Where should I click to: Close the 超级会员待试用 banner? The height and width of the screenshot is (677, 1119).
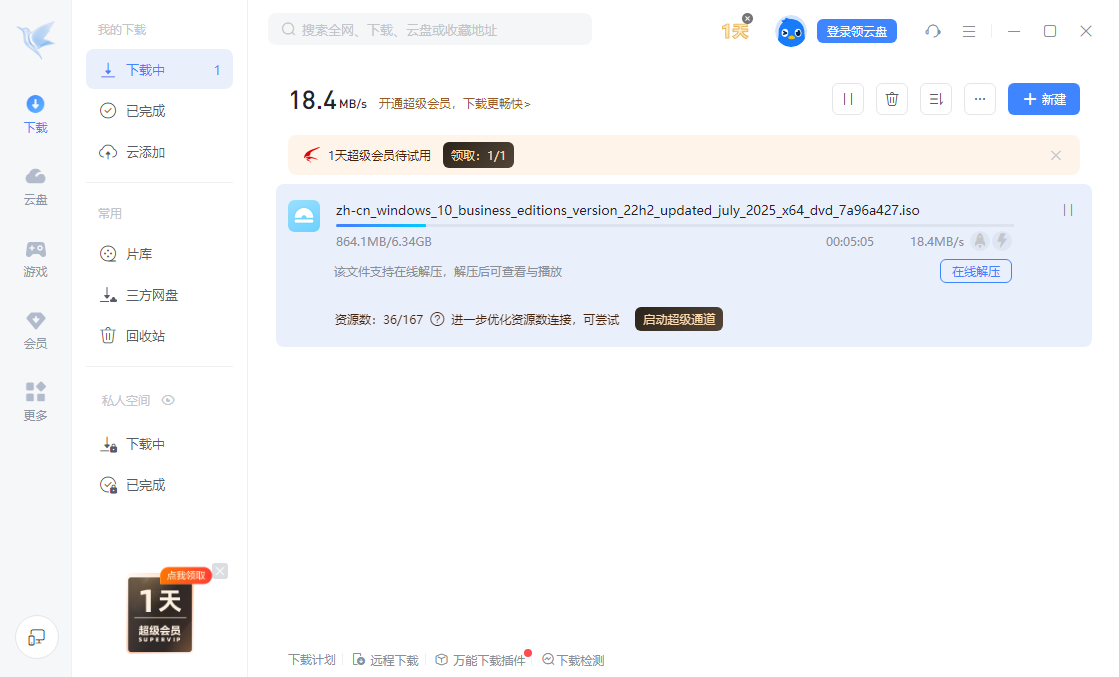pyautogui.click(x=1055, y=156)
